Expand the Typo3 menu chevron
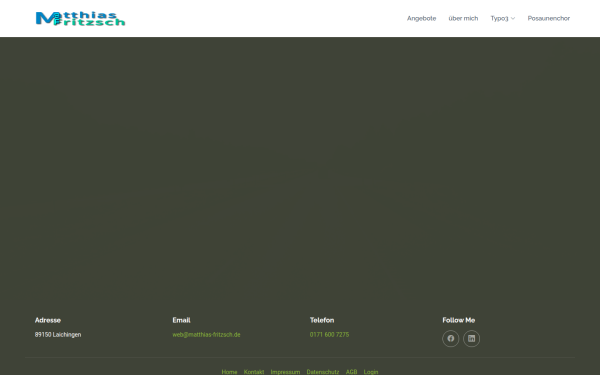 [513, 18]
